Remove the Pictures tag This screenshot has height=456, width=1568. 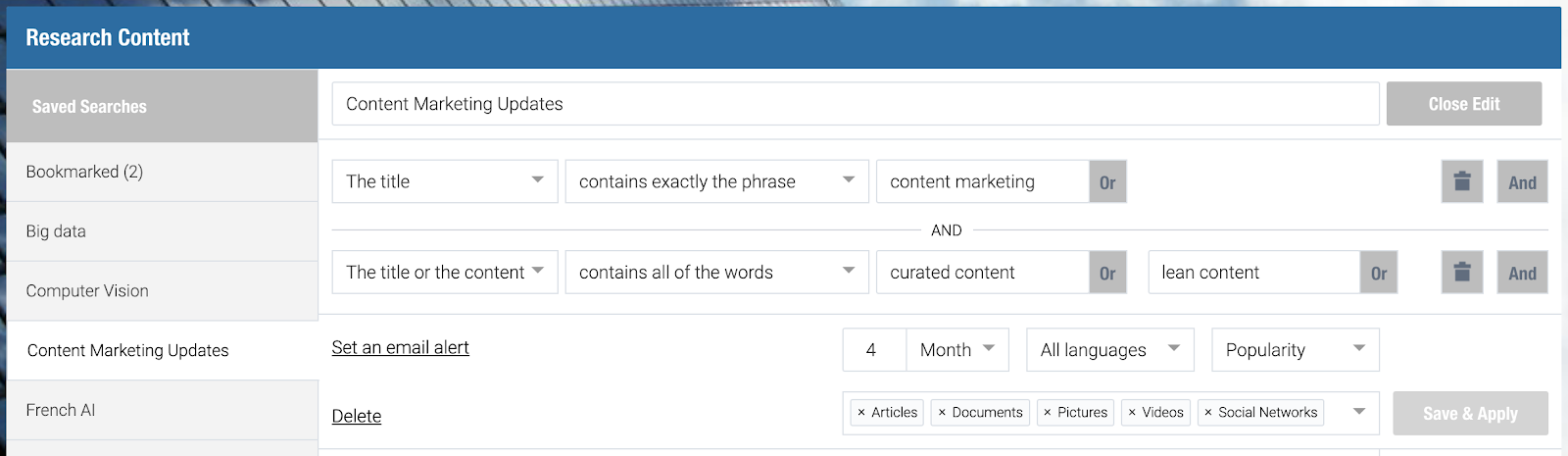click(1048, 413)
